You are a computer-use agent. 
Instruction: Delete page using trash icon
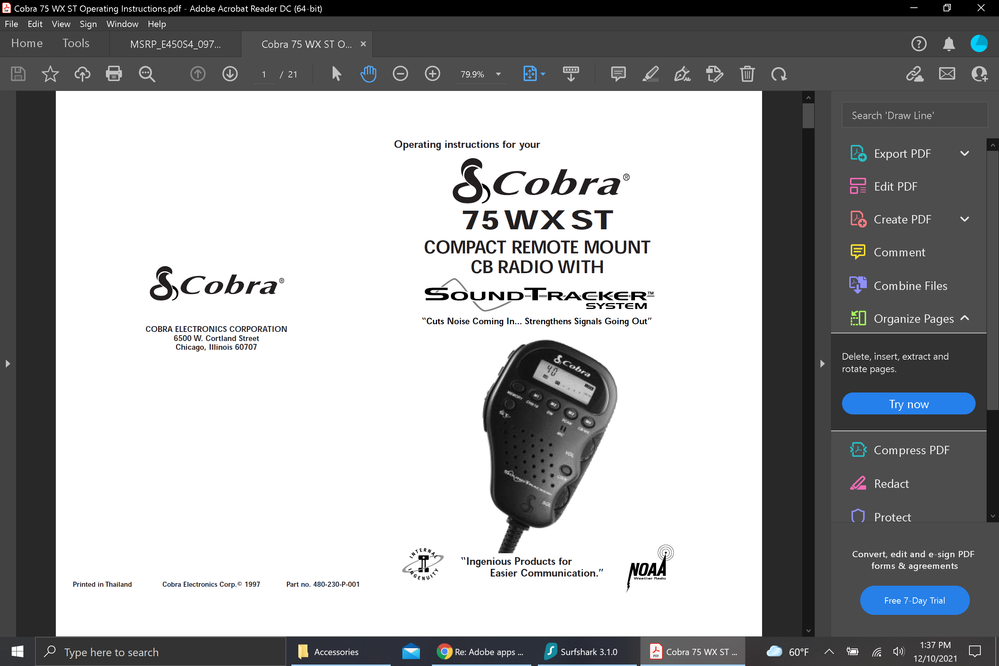(x=747, y=74)
